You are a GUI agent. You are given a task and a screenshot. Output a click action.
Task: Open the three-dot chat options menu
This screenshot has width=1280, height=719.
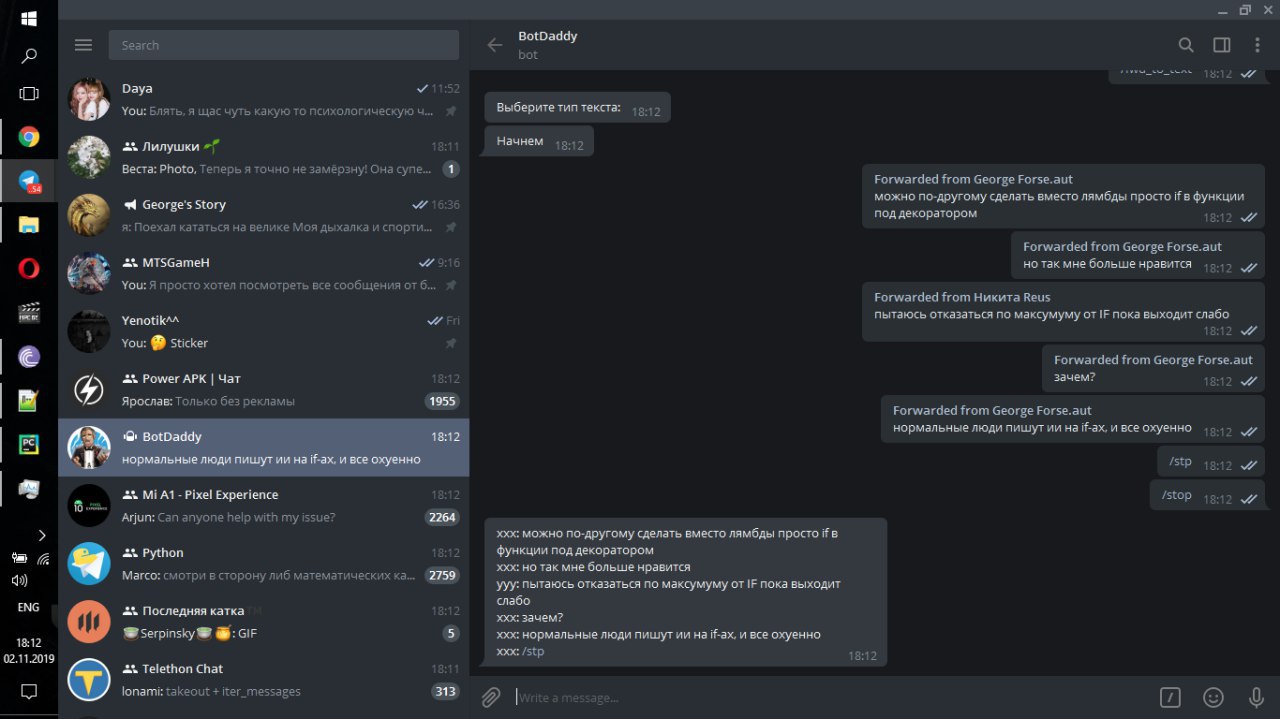pos(1257,45)
